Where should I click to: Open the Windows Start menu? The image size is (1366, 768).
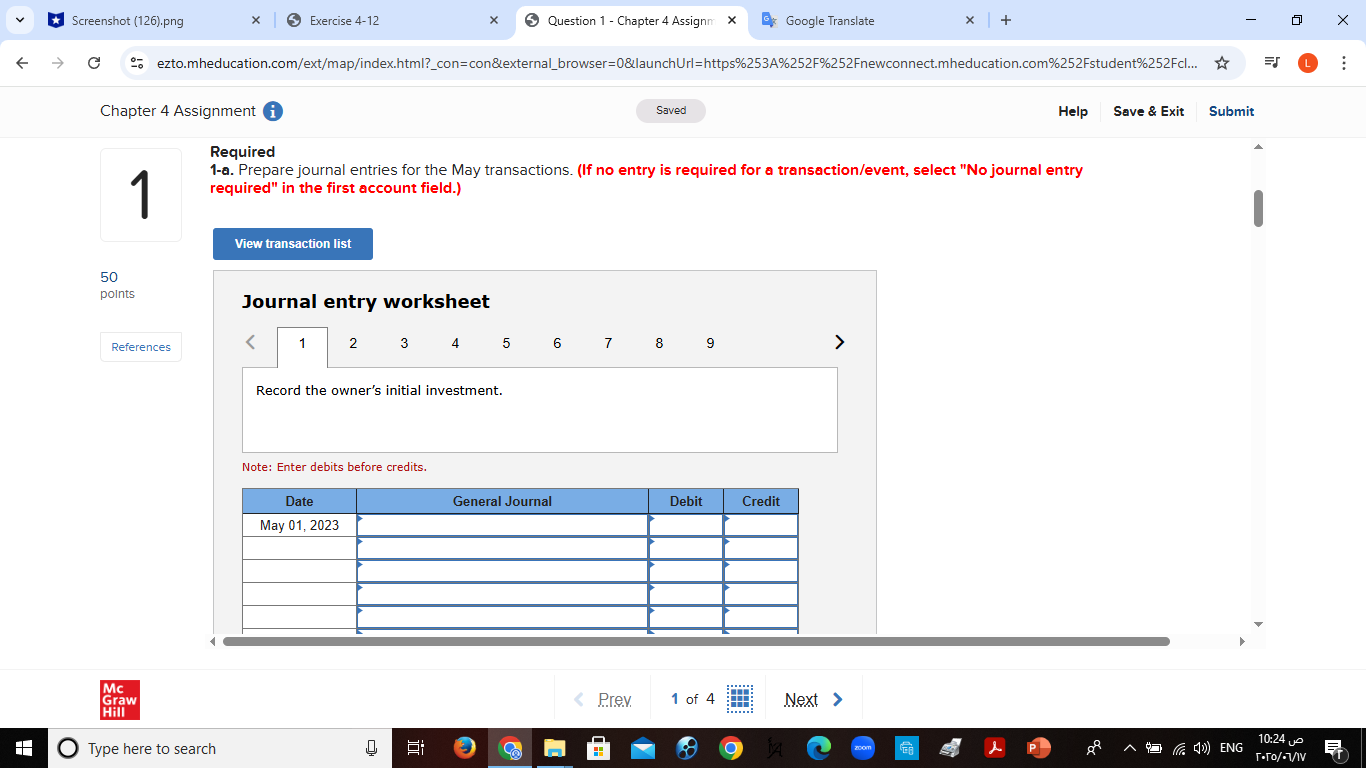[24, 748]
